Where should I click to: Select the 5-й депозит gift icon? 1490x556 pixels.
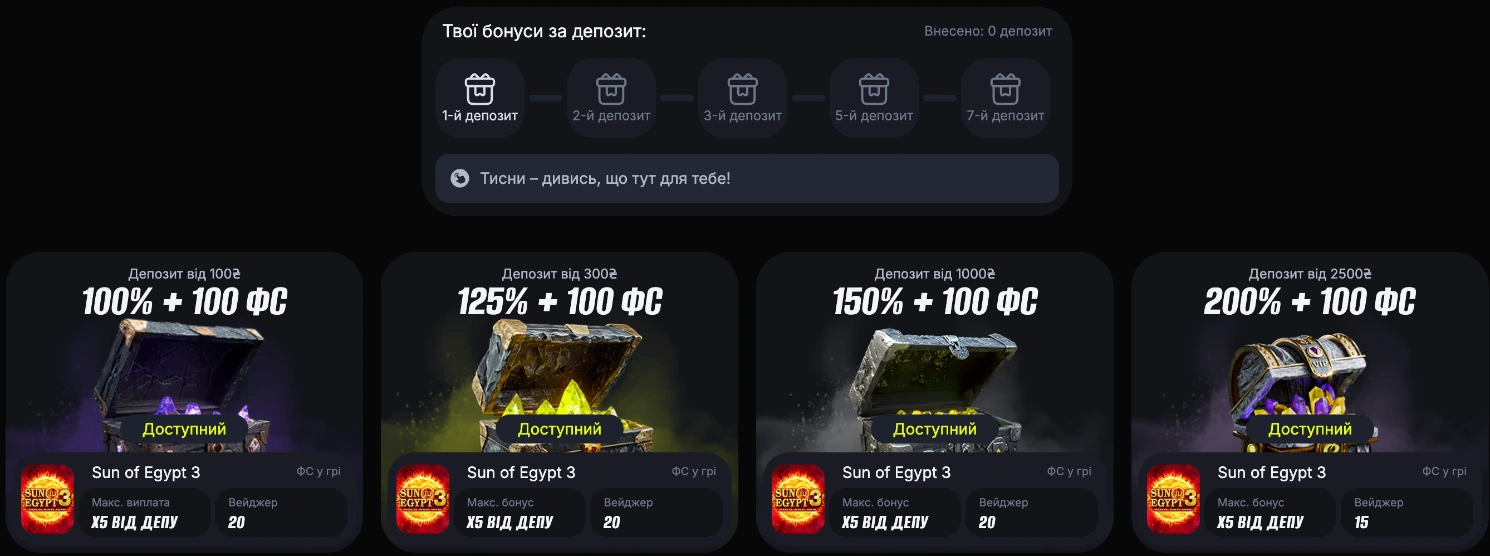click(874, 89)
